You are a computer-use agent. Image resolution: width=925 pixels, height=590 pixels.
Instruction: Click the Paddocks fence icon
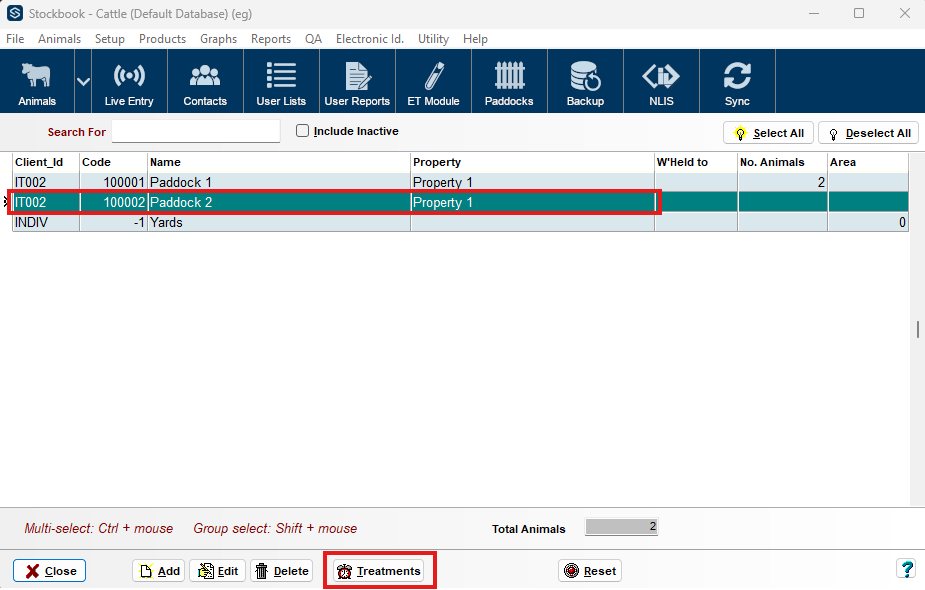click(x=509, y=82)
